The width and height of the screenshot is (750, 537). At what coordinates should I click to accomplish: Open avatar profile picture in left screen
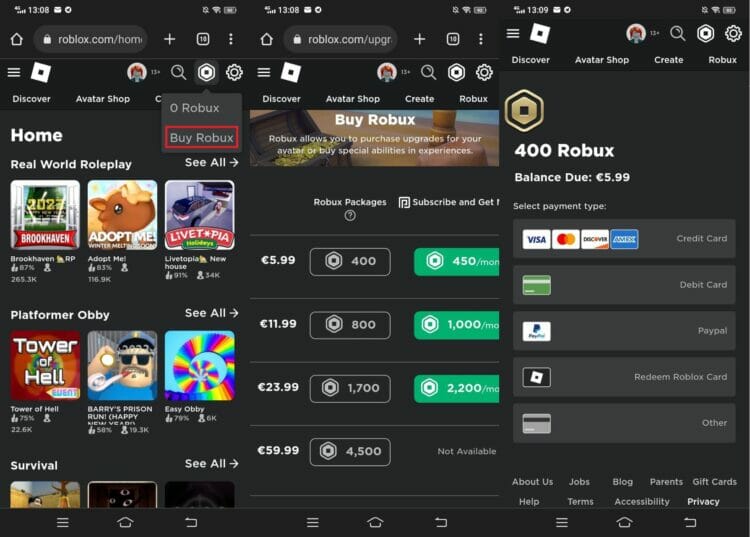[137, 73]
